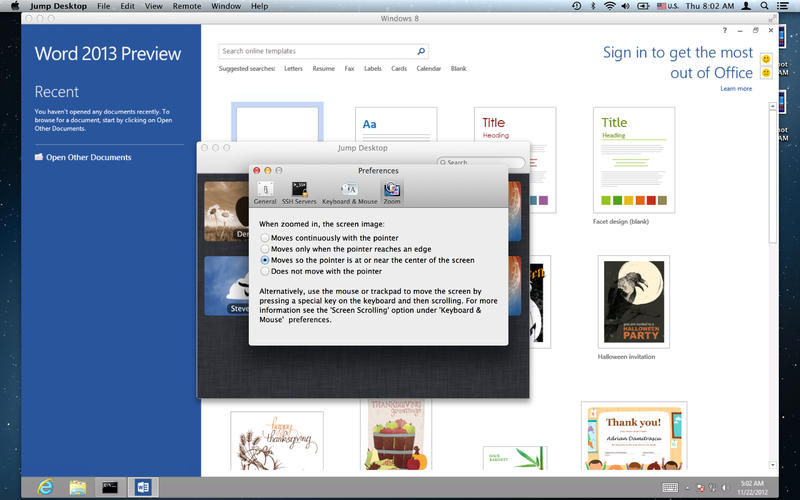The width and height of the screenshot is (800, 500).
Task: Open the Window menu
Action: tap(226, 6)
